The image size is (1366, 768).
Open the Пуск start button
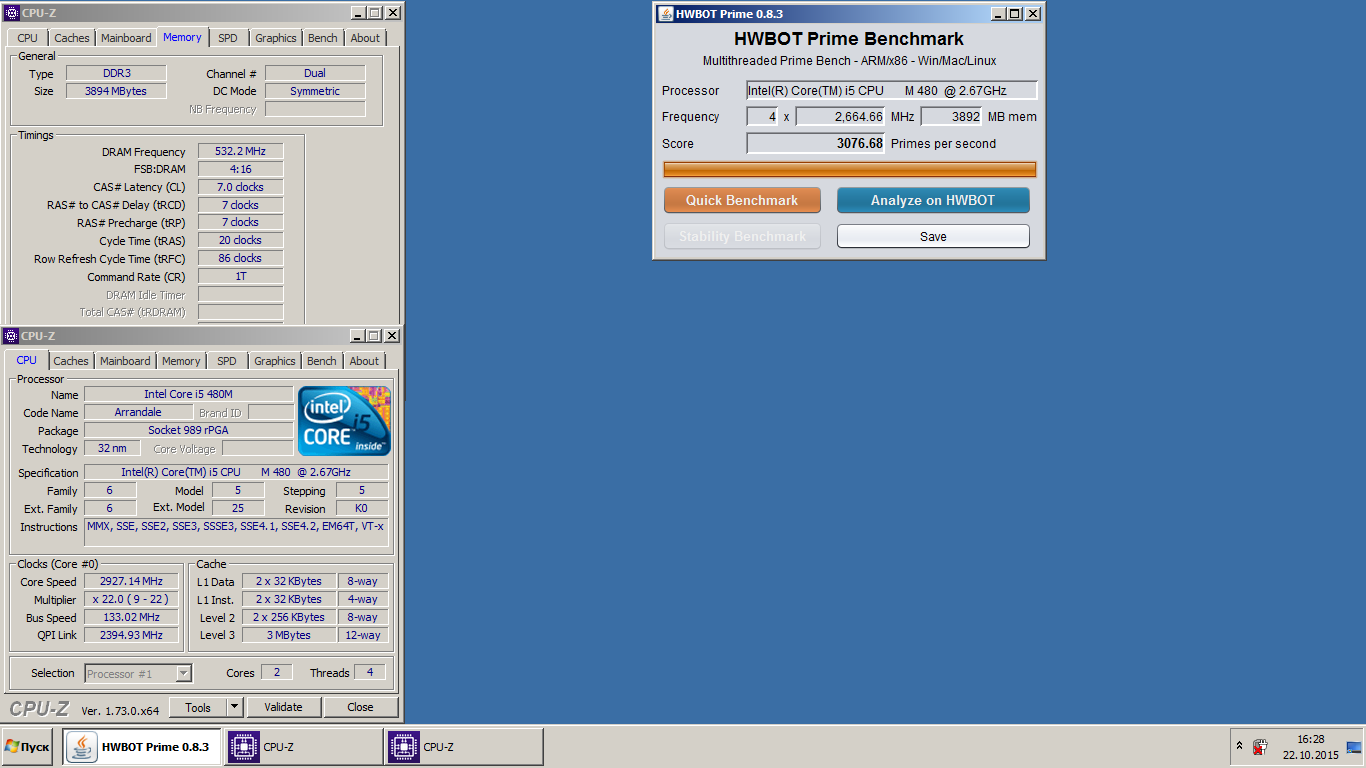(x=27, y=747)
